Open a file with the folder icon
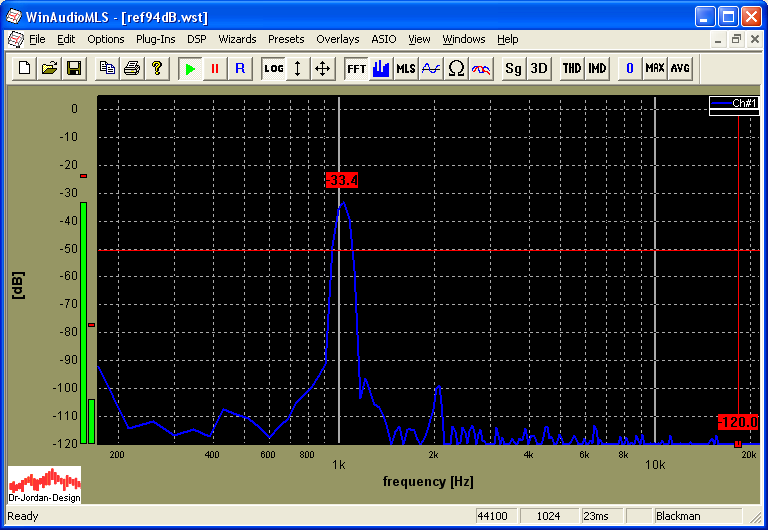The image size is (768, 530). tap(49, 68)
